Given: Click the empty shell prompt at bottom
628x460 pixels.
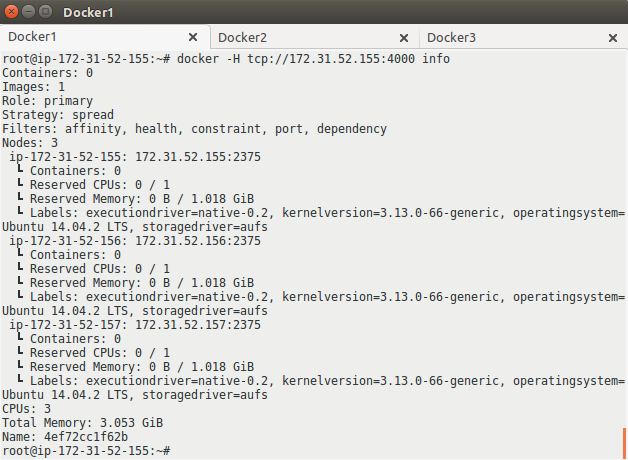Looking at the screenshot, I should coord(86,451).
